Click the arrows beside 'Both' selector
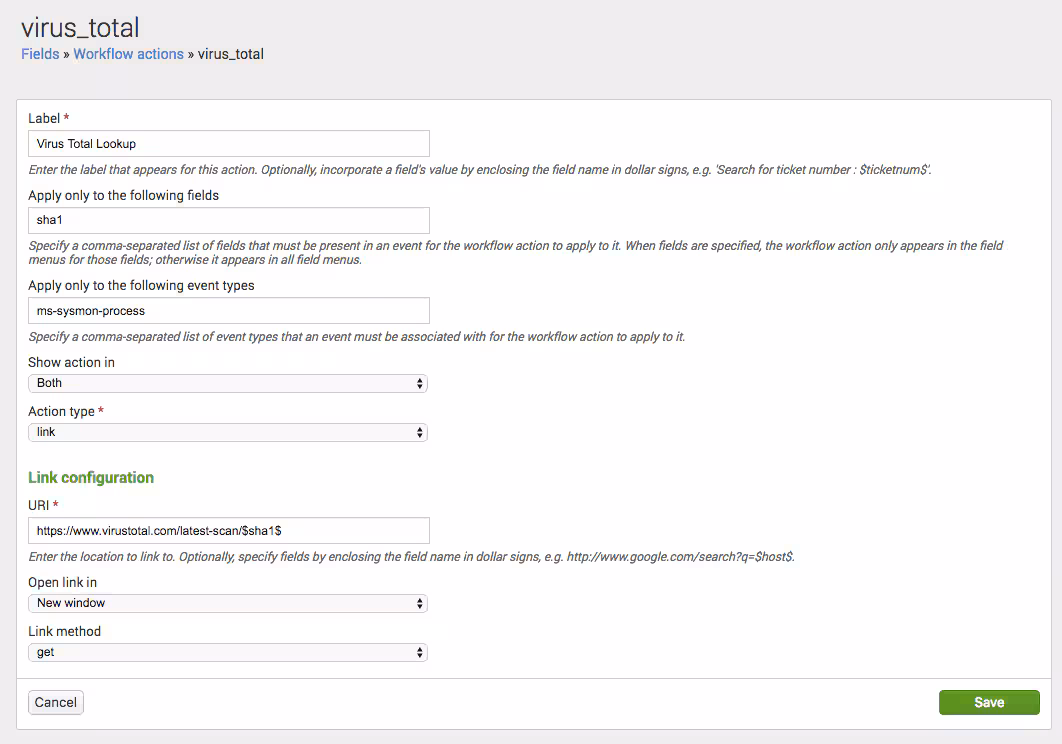Viewport: 1062px width, 744px height. click(422, 383)
